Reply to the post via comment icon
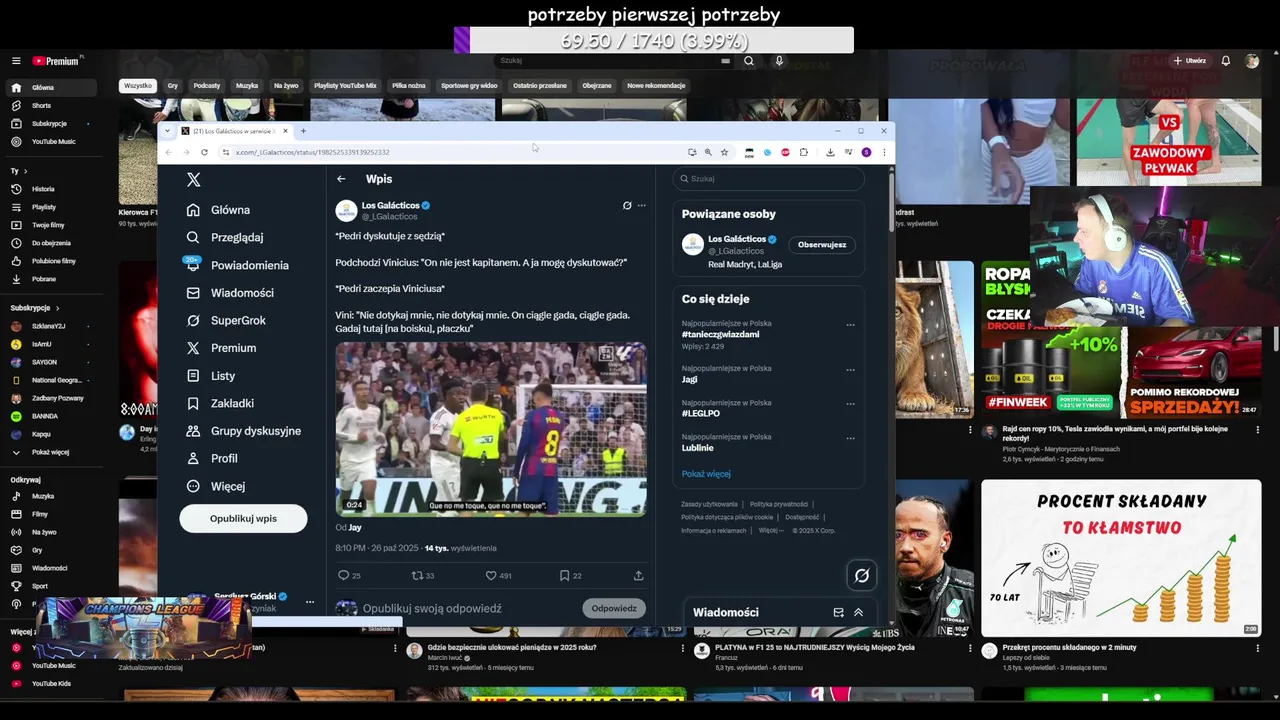1280x720 pixels. click(343, 575)
